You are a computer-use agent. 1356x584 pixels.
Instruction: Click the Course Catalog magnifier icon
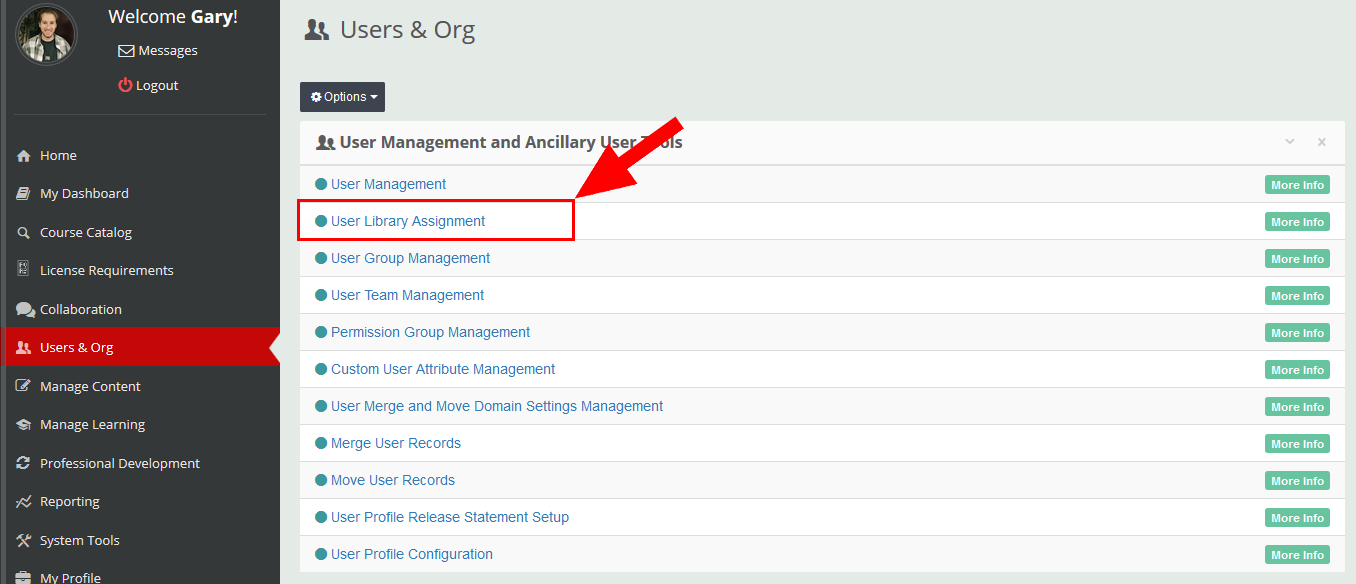click(24, 233)
